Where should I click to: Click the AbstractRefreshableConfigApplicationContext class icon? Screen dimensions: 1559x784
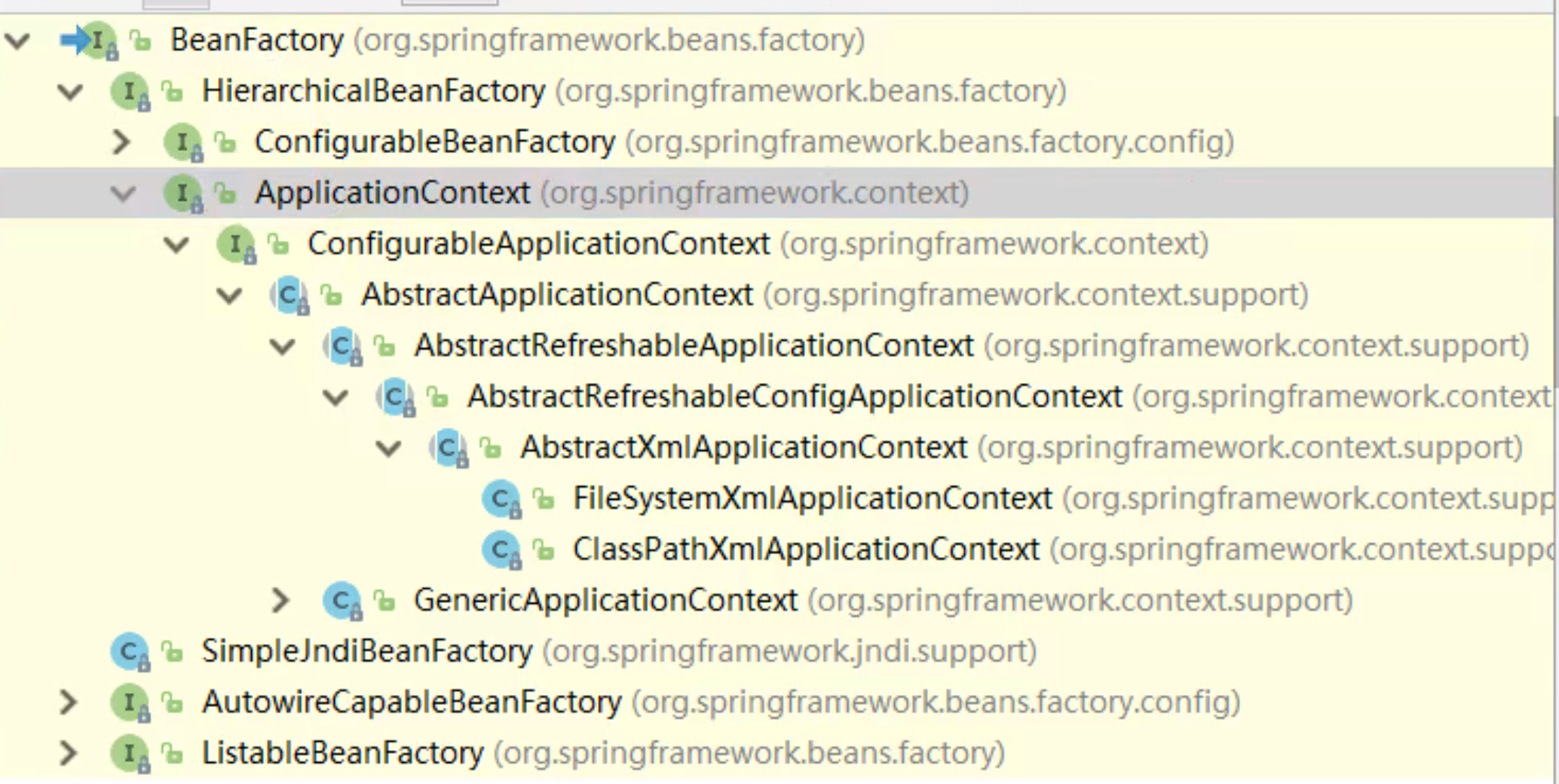pos(396,397)
